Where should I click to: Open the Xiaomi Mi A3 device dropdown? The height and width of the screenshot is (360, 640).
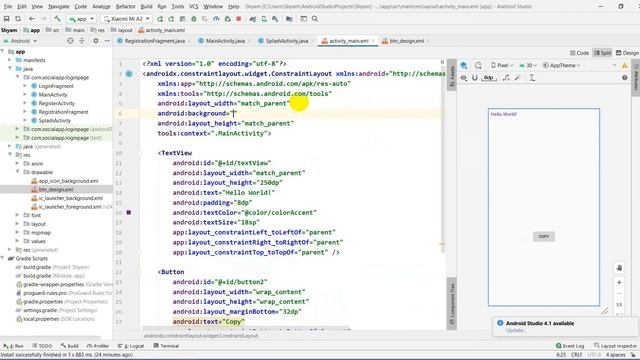coord(127,19)
